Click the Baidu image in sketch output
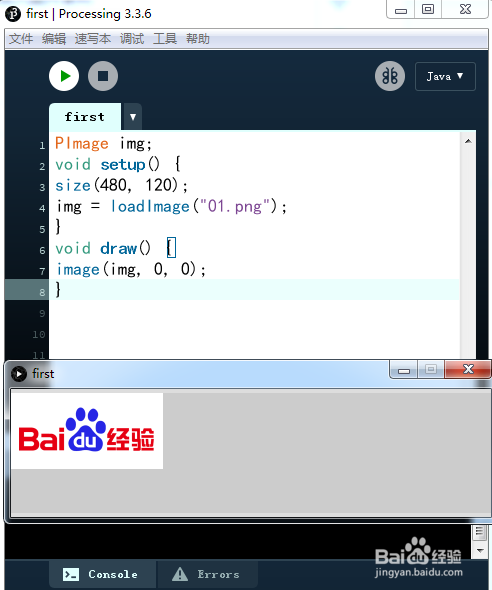The height and width of the screenshot is (590, 492). click(87, 431)
